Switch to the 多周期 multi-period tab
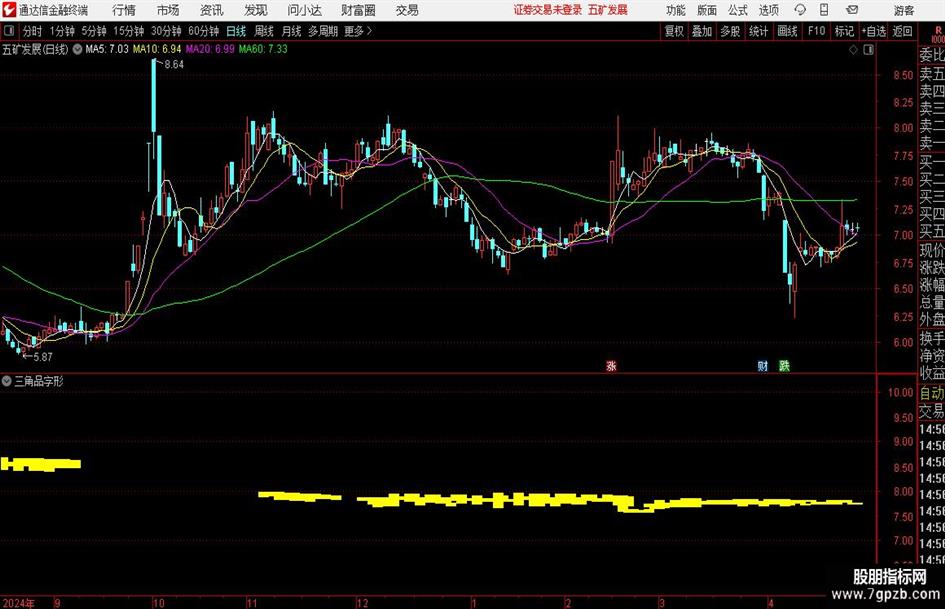 pos(323,31)
